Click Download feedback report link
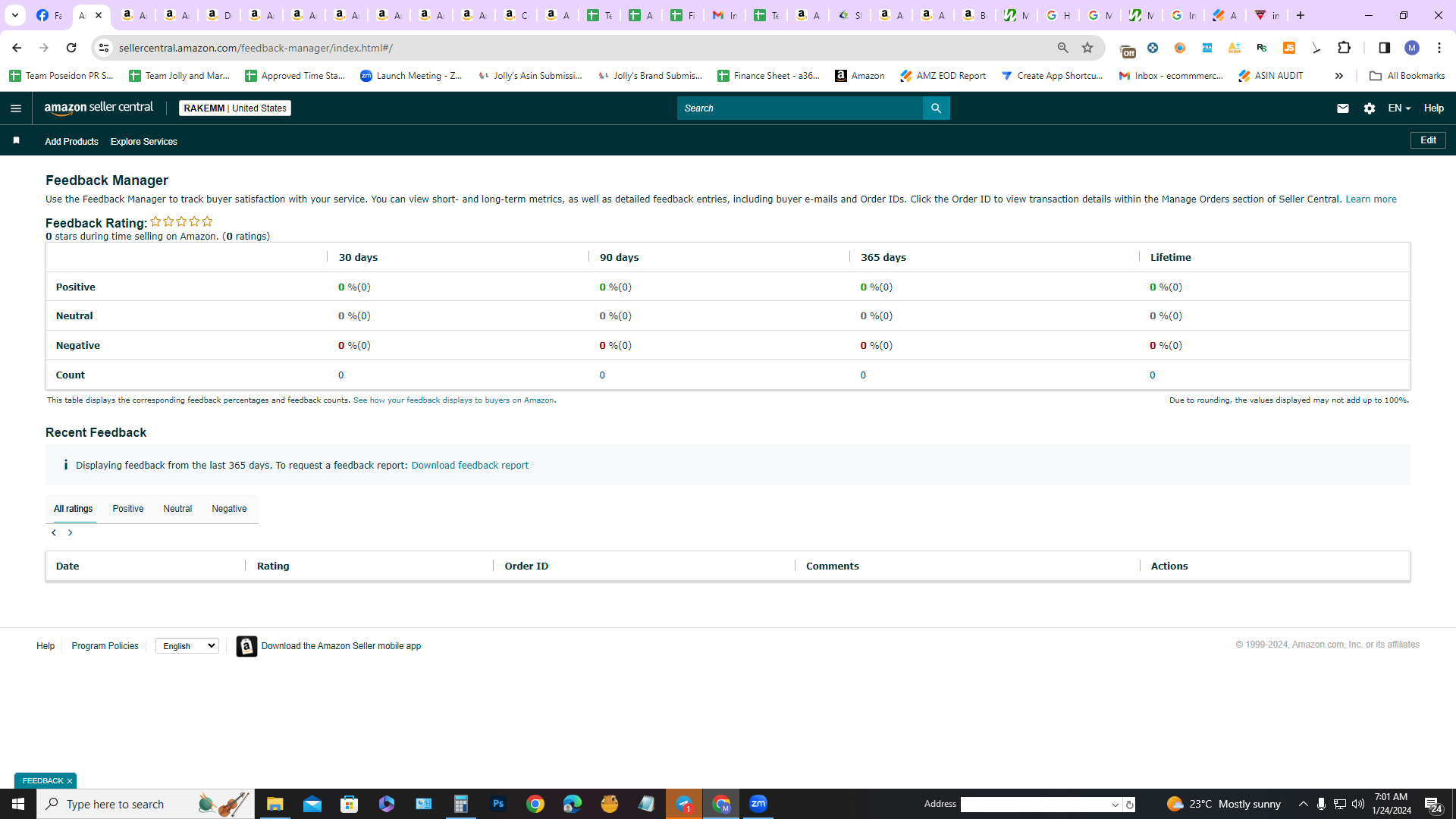The width and height of the screenshot is (1456, 819). 470,466
